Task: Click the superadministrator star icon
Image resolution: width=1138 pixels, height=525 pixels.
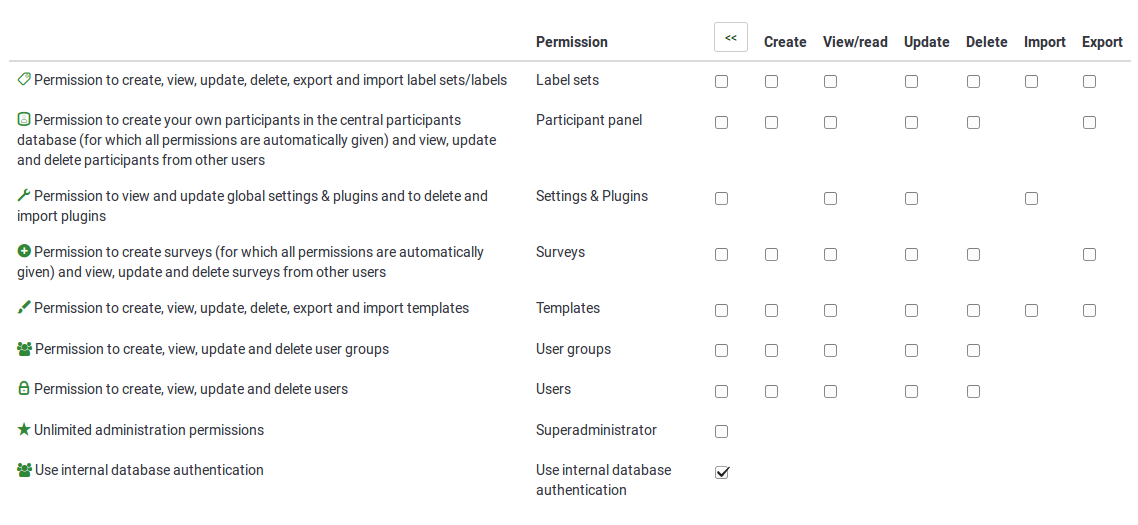Action: [x=24, y=429]
